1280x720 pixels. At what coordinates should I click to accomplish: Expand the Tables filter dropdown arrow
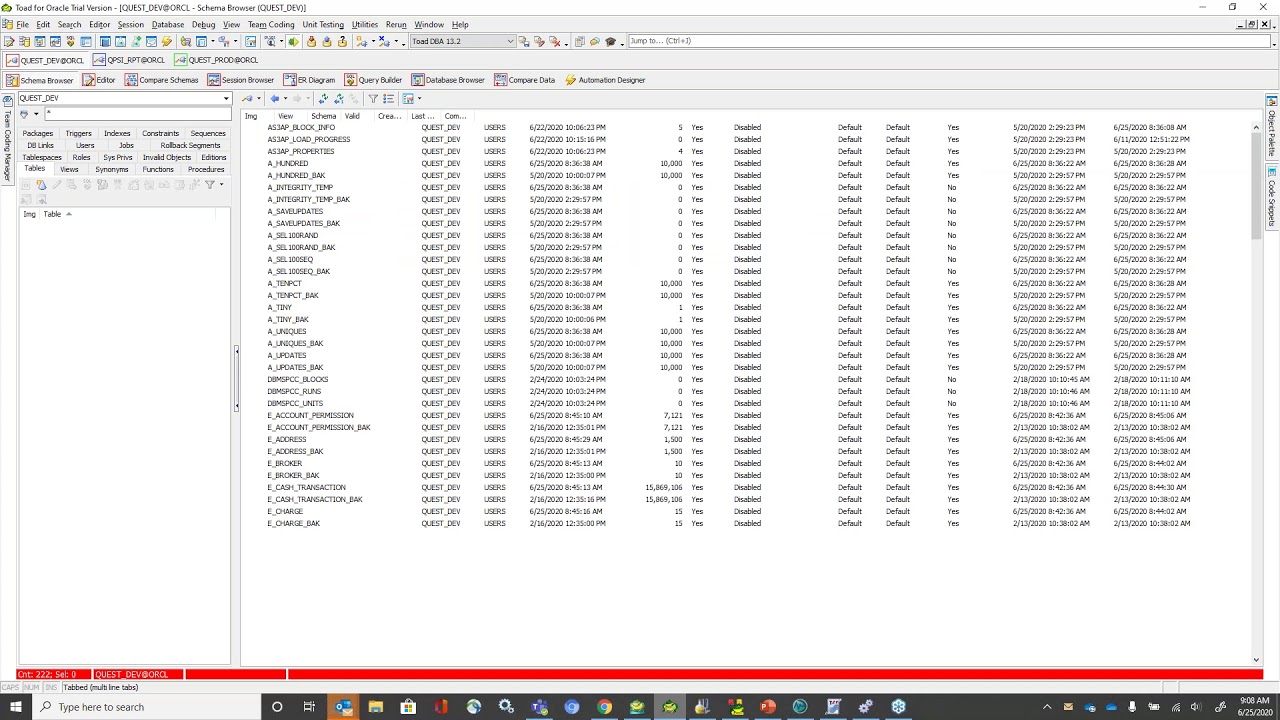tap(220, 185)
